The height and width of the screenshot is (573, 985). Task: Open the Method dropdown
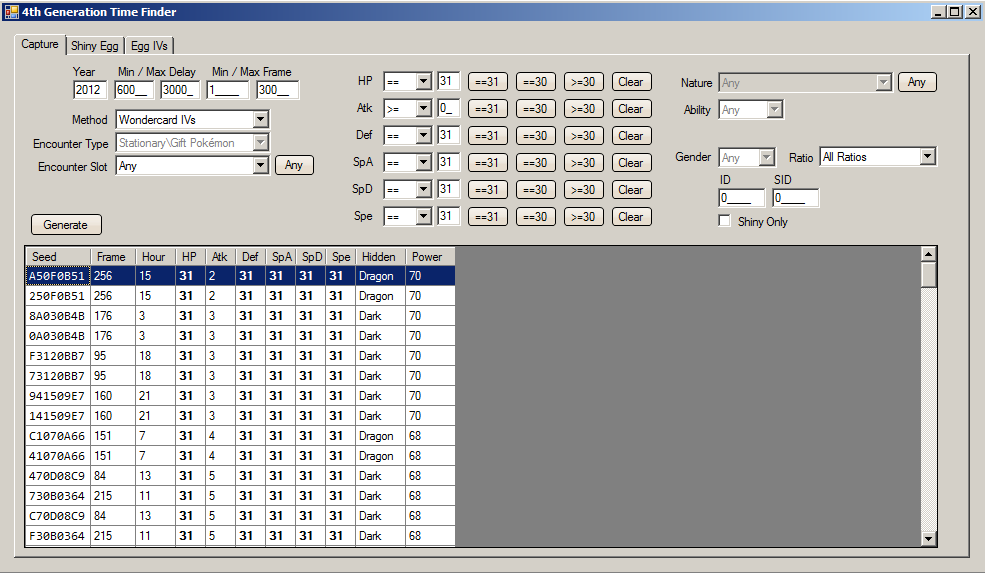[261, 119]
